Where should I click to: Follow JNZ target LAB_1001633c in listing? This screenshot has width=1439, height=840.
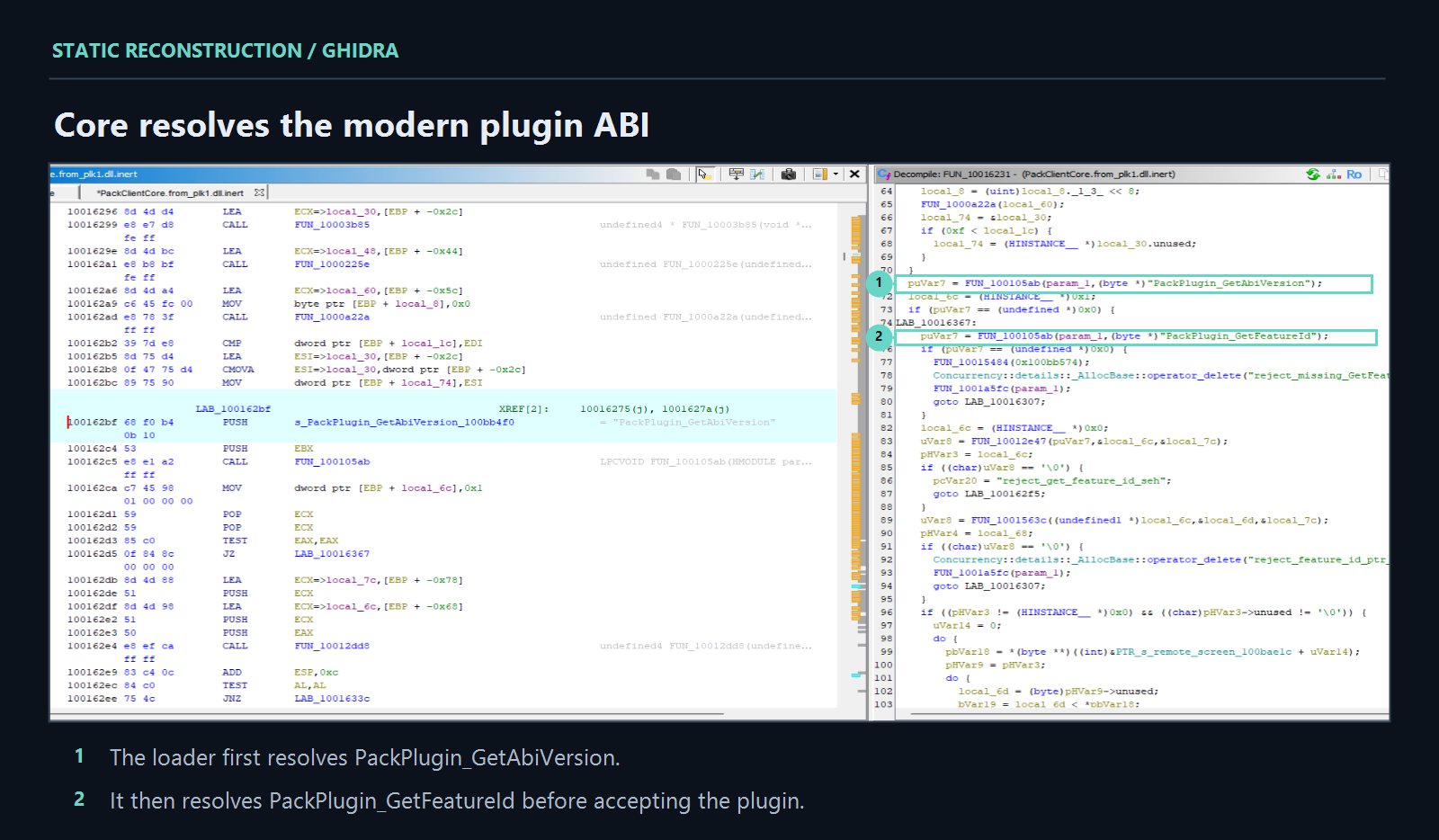pos(332,699)
